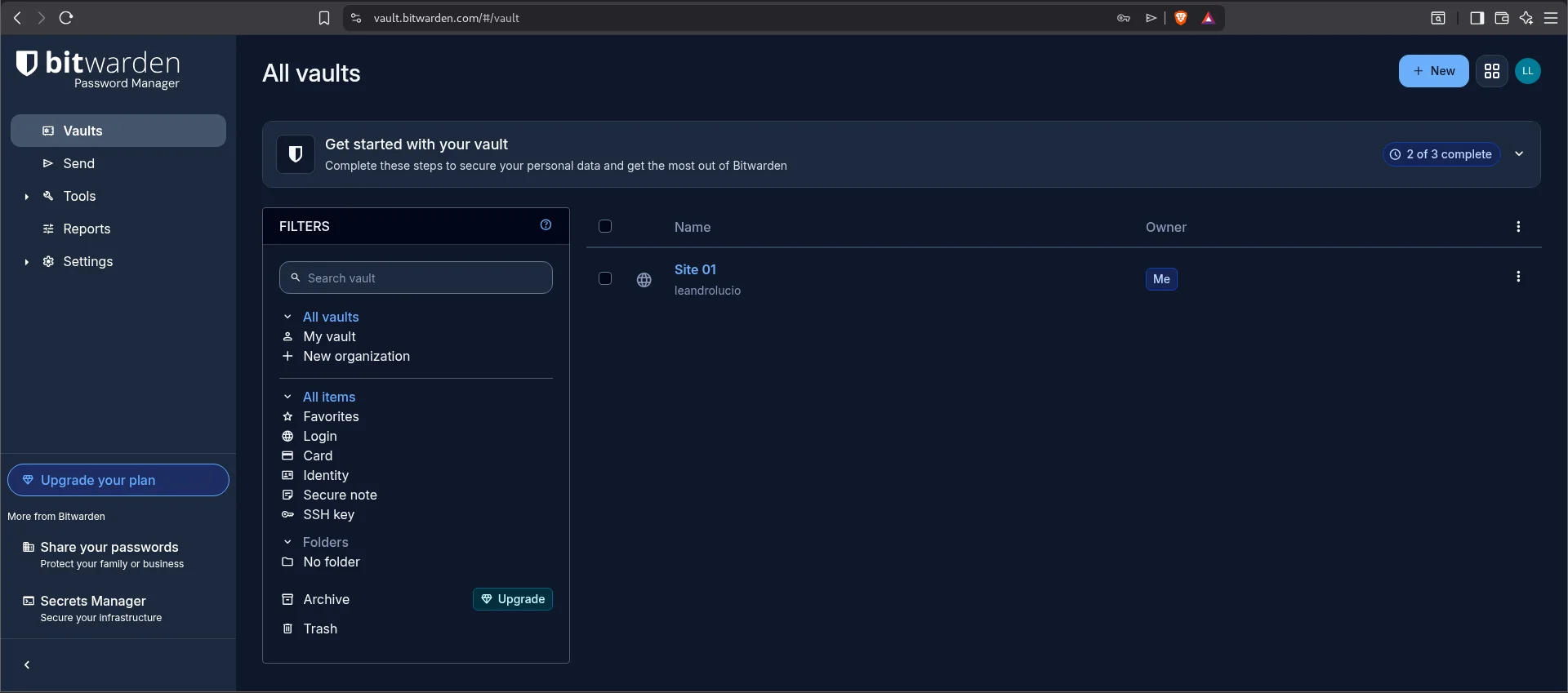Viewport: 1568px width, 693px height.
Task: Expand the Tools navigation group
Action: 27,197
